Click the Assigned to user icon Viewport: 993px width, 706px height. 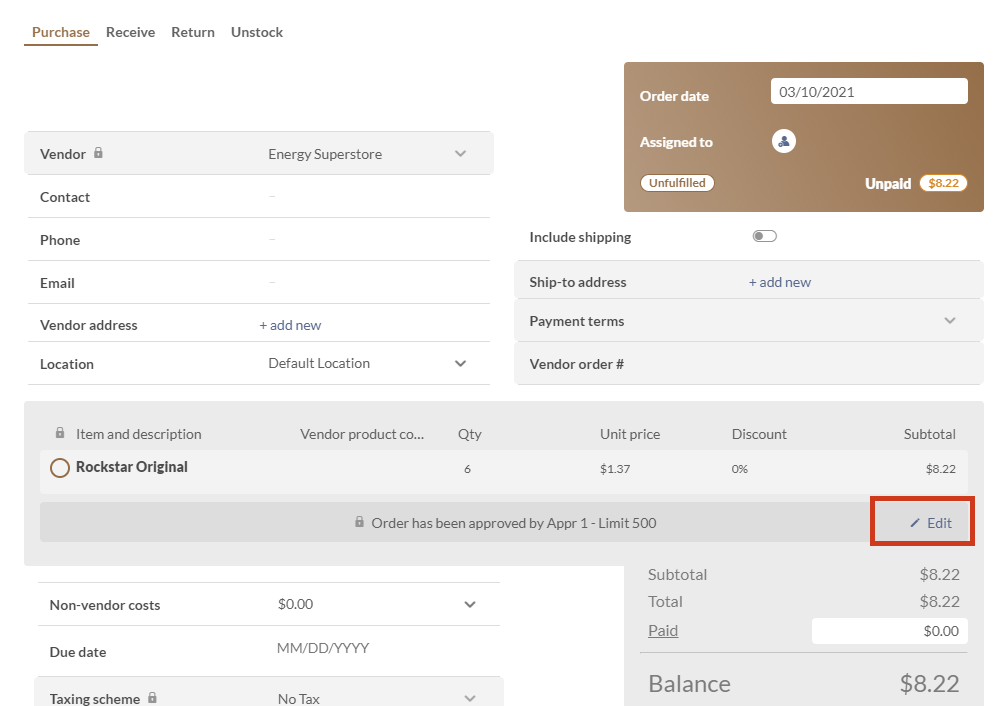pos(783,141)
